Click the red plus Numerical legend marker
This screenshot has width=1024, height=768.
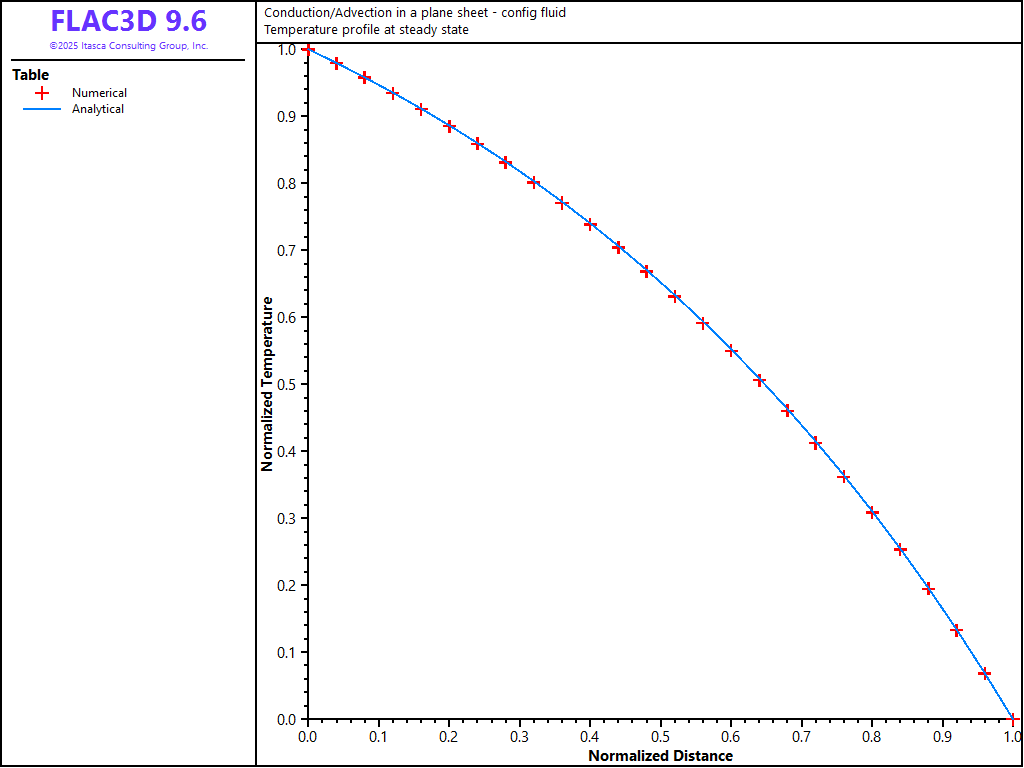click(42, 93)
